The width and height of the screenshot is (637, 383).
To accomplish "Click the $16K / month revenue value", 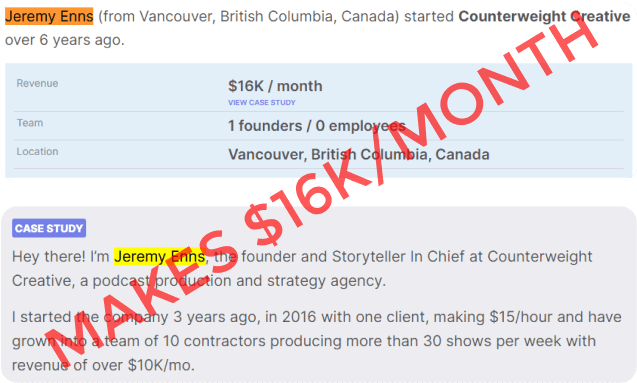I will (275, 86).
